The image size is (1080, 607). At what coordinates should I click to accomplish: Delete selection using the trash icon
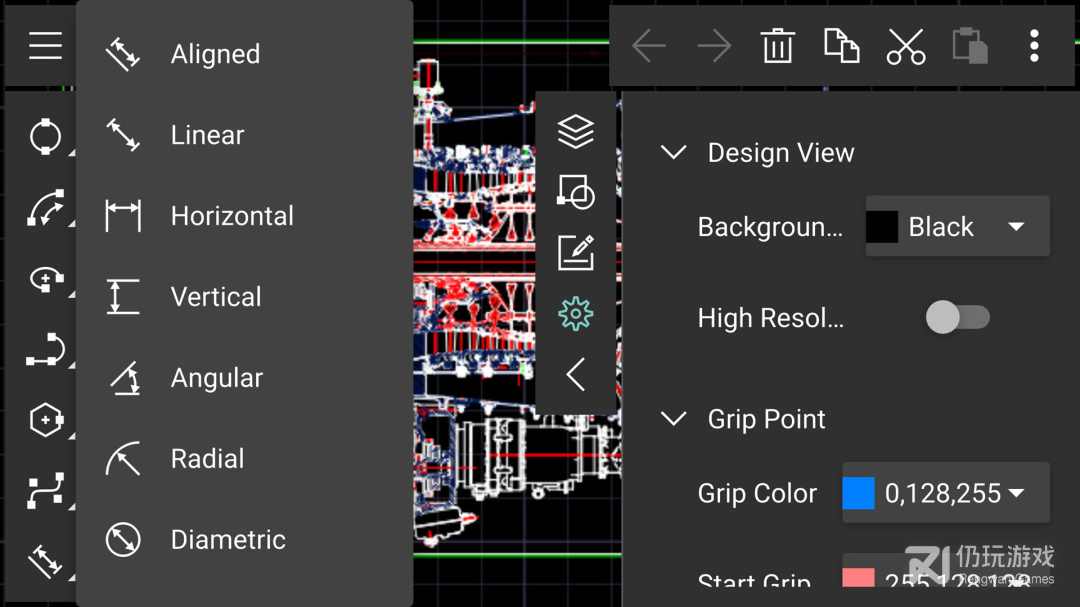[x=778, y=45]
